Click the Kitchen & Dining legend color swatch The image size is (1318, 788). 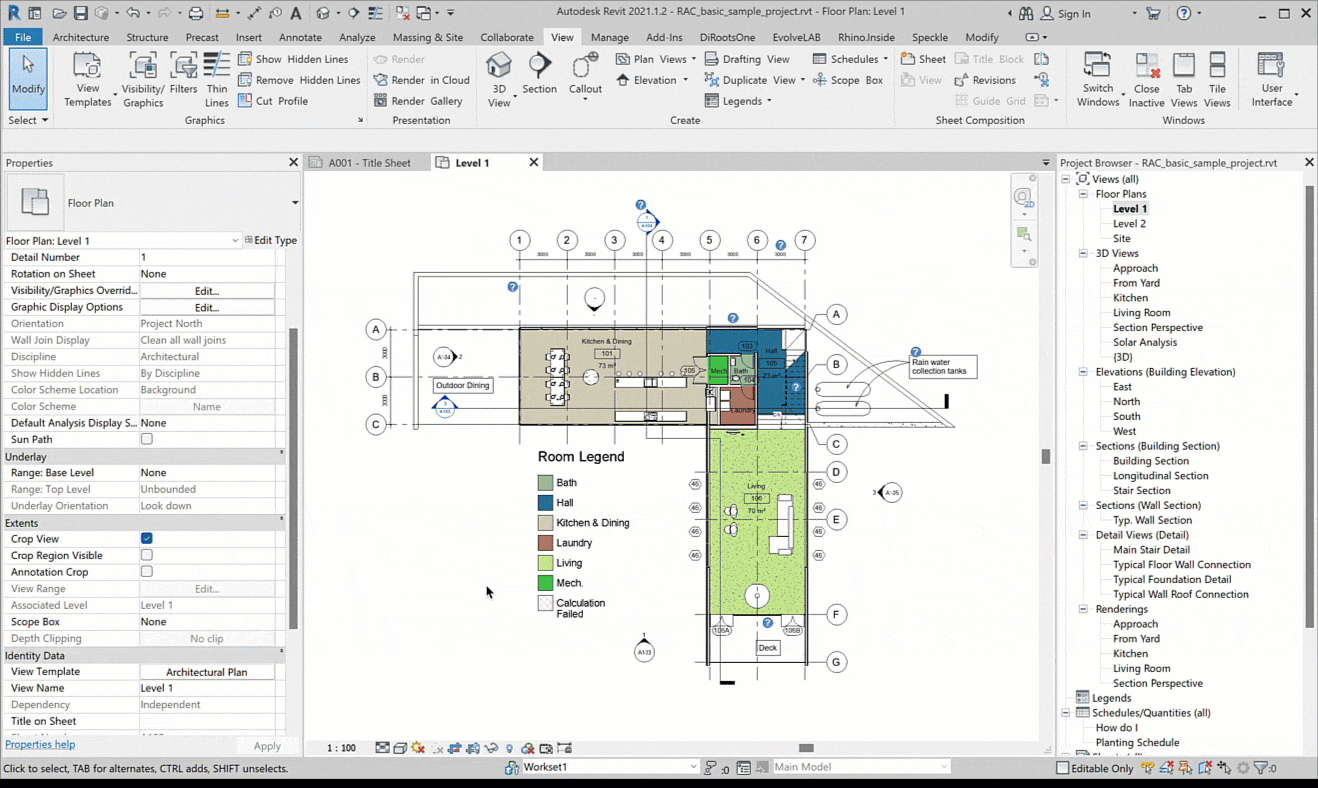tap(545, 523)
